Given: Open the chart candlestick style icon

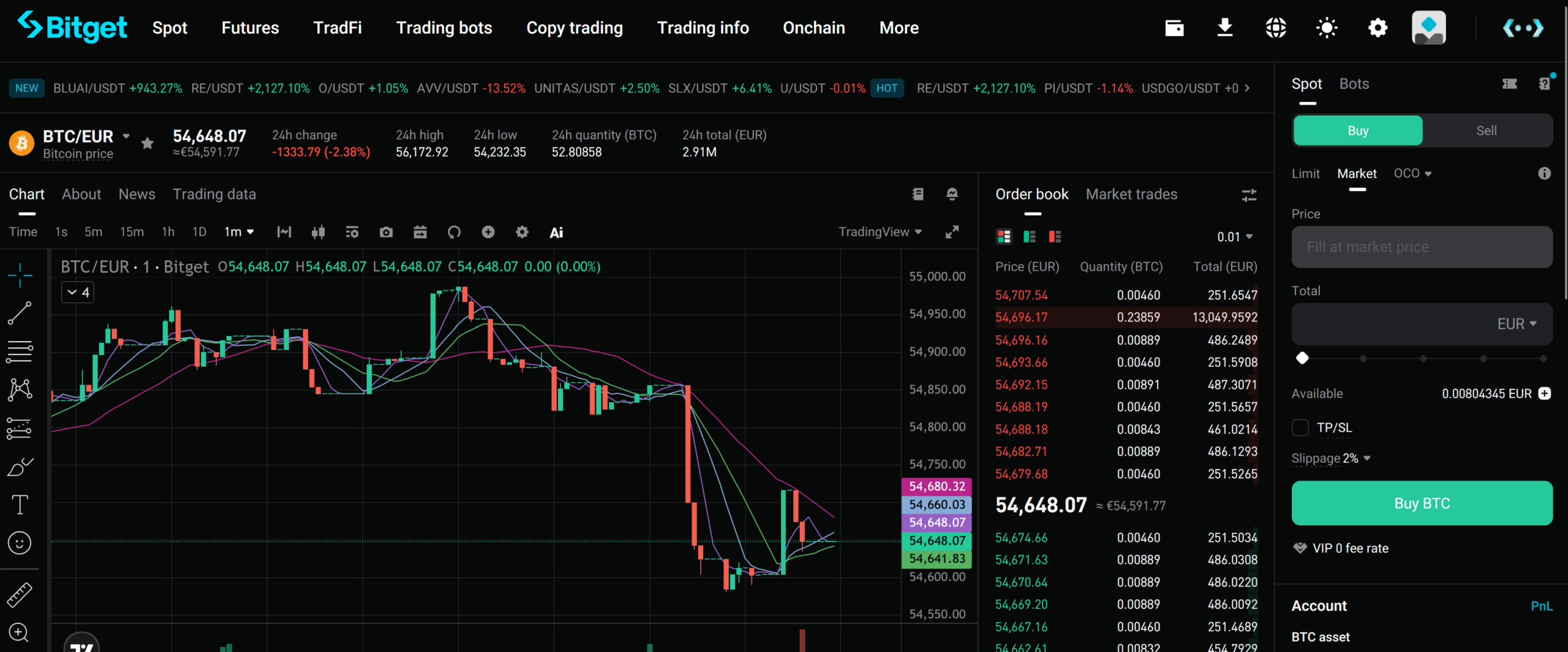Looking at the screenshot, I should pyautogui.click(x=318, y=232).
